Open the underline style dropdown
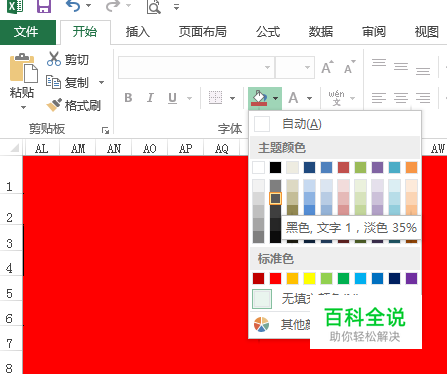The image size is (447, 374). [189, 98]
